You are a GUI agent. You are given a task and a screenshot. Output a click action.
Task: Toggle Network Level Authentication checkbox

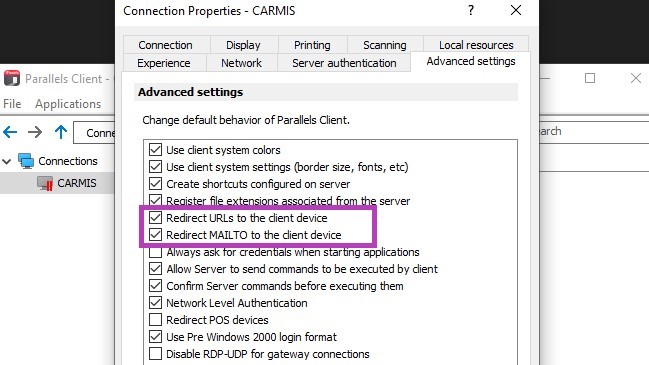click(155, 303)
